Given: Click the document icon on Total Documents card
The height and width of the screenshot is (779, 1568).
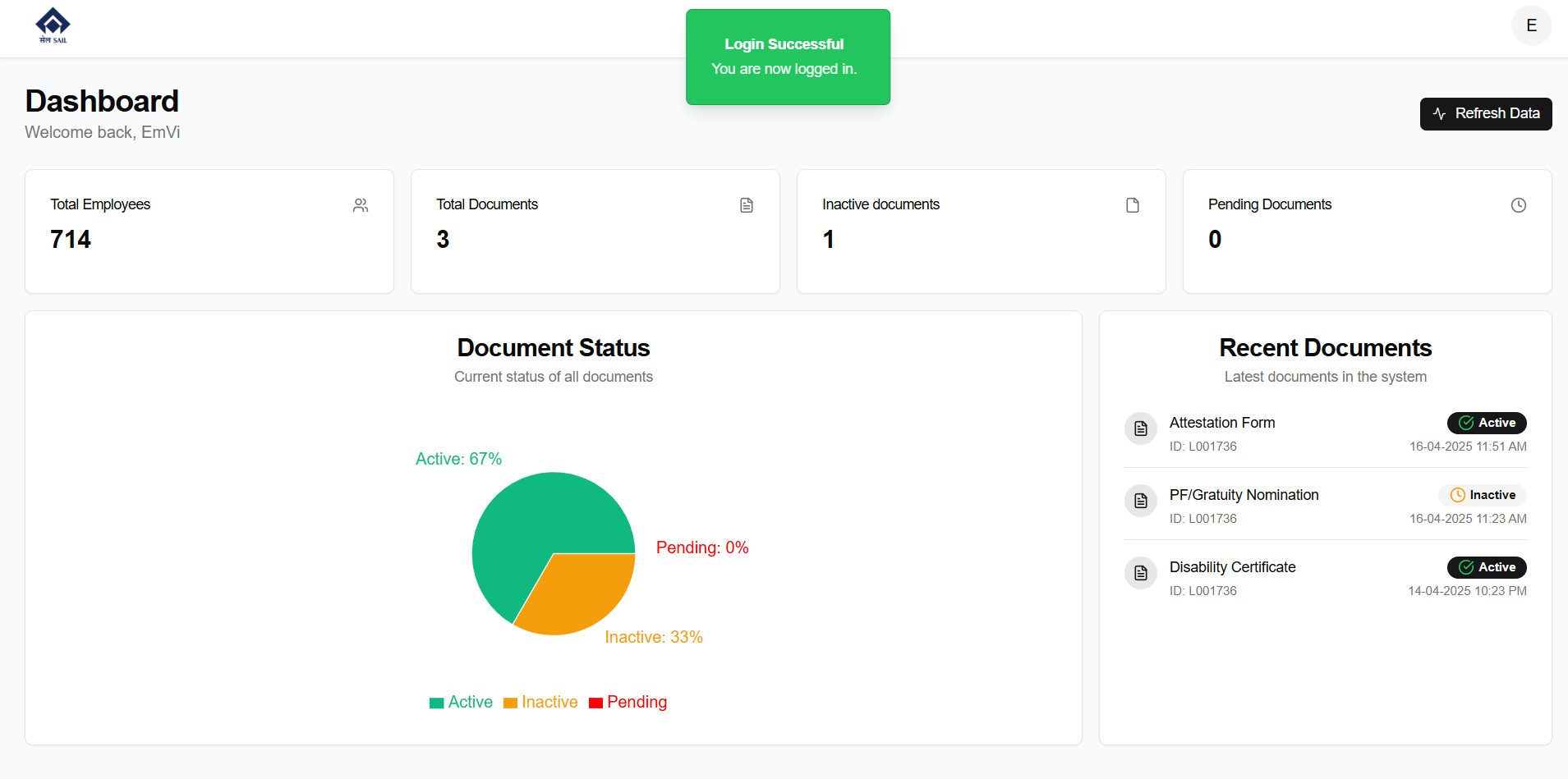Looking at the screenshot, I should coord(747,205).
